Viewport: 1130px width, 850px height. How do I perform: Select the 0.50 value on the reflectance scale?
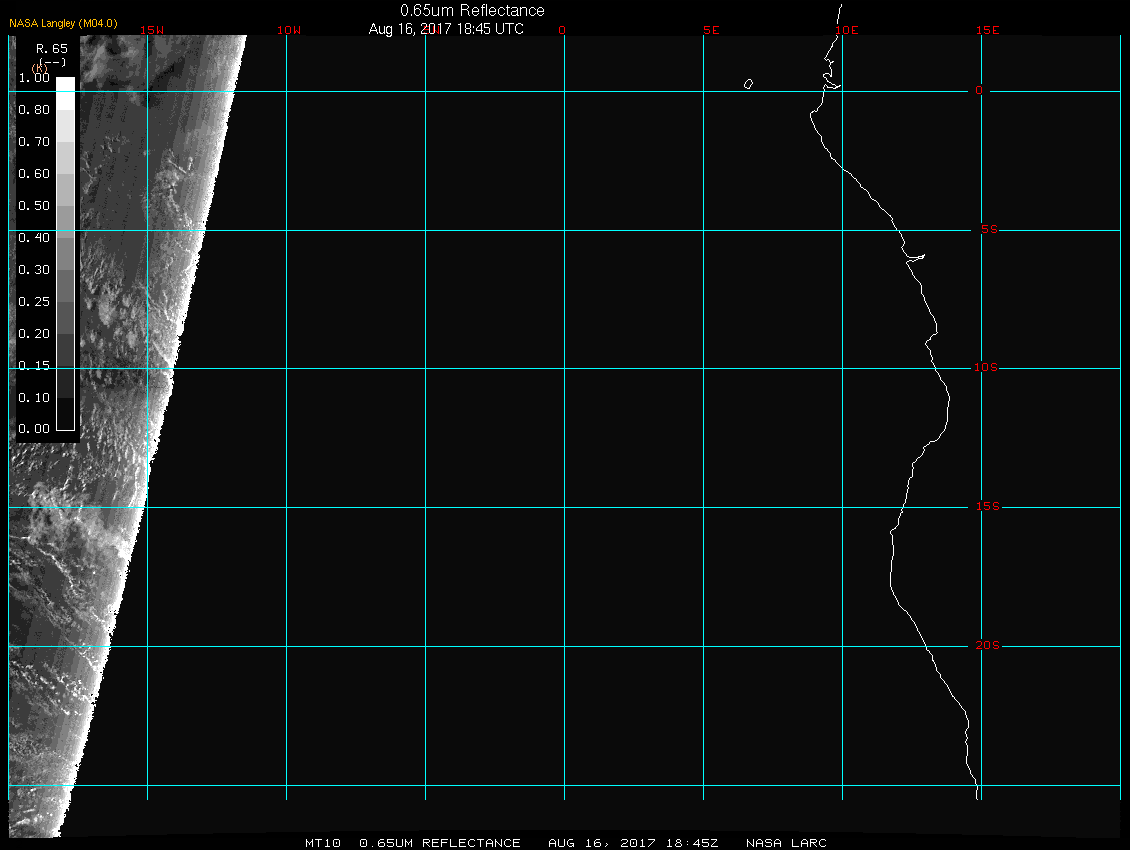(34, 206)
